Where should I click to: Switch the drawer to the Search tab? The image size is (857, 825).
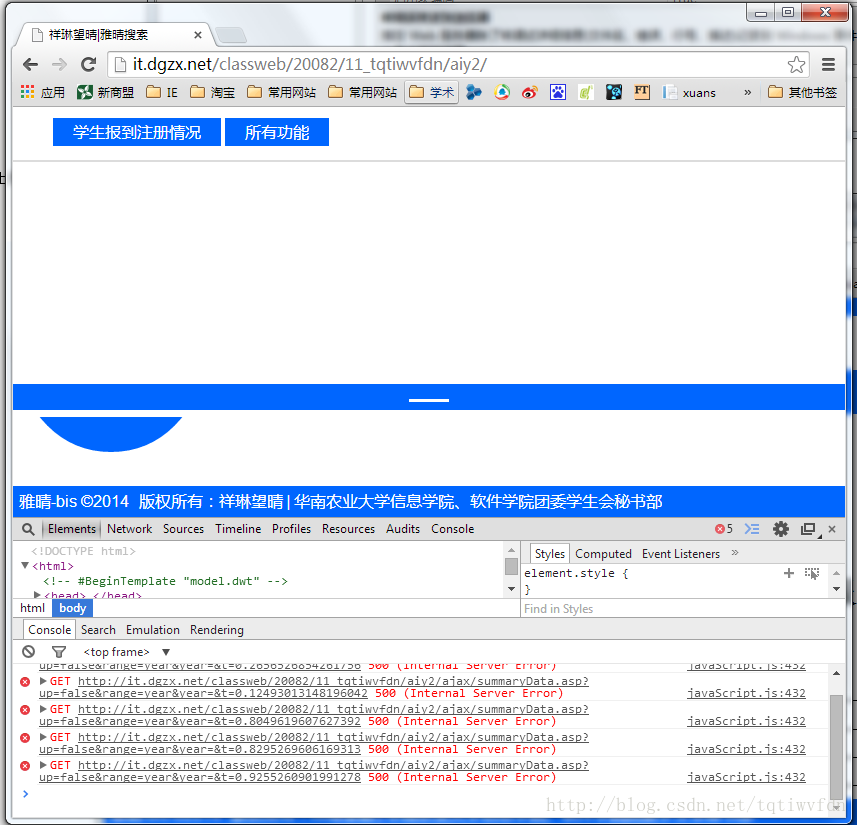[98, 630]
